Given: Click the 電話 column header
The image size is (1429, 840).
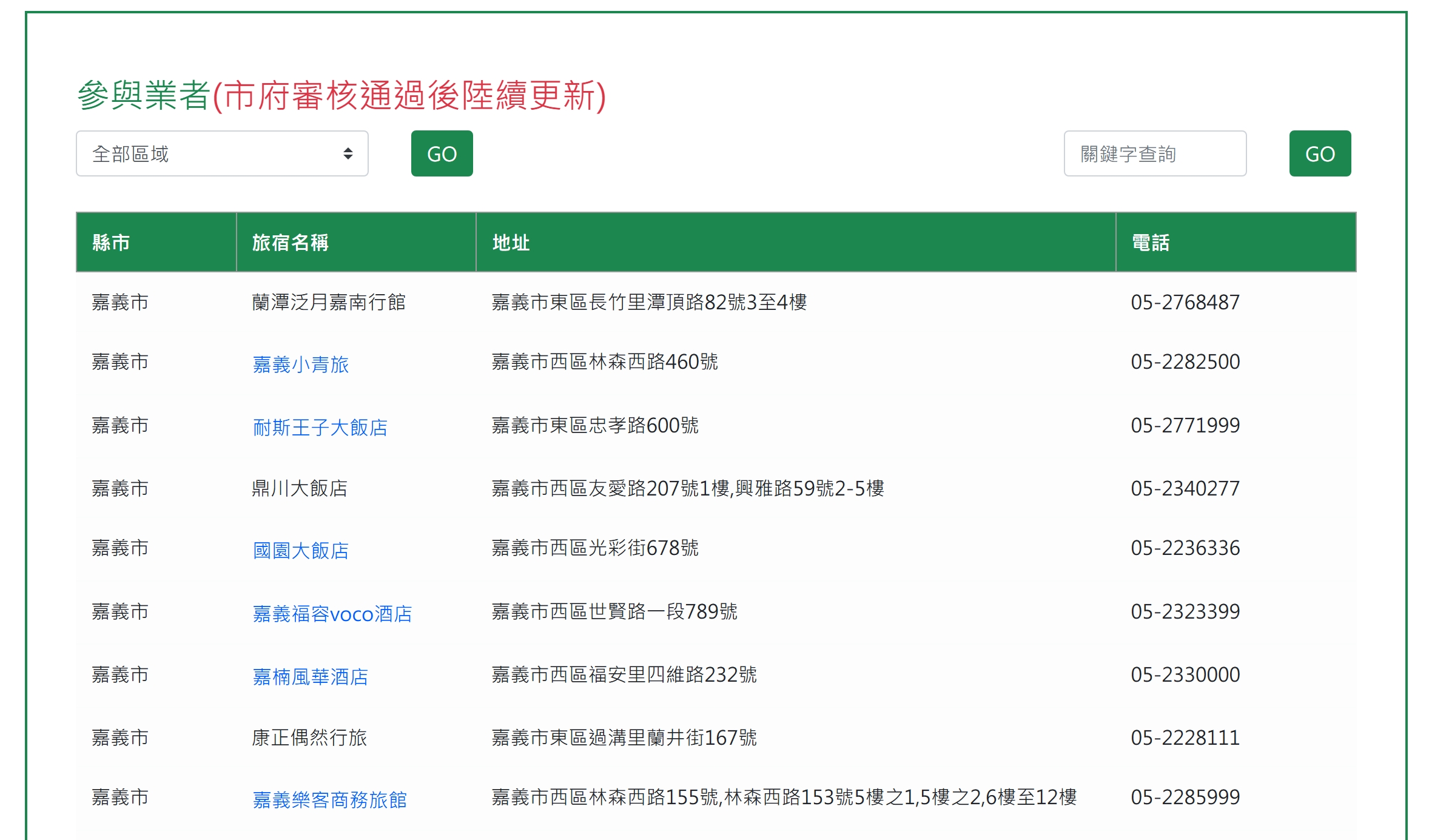Looking at the screenshot, I should pyautogui.click(x=1150, y=243).
